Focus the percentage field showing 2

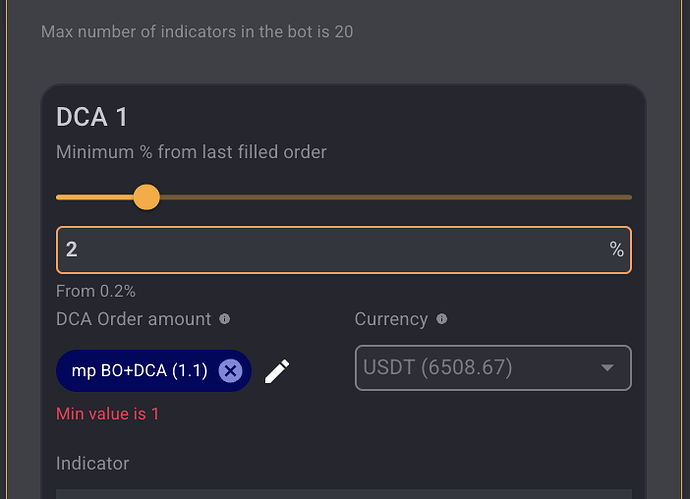pos(344,250)
